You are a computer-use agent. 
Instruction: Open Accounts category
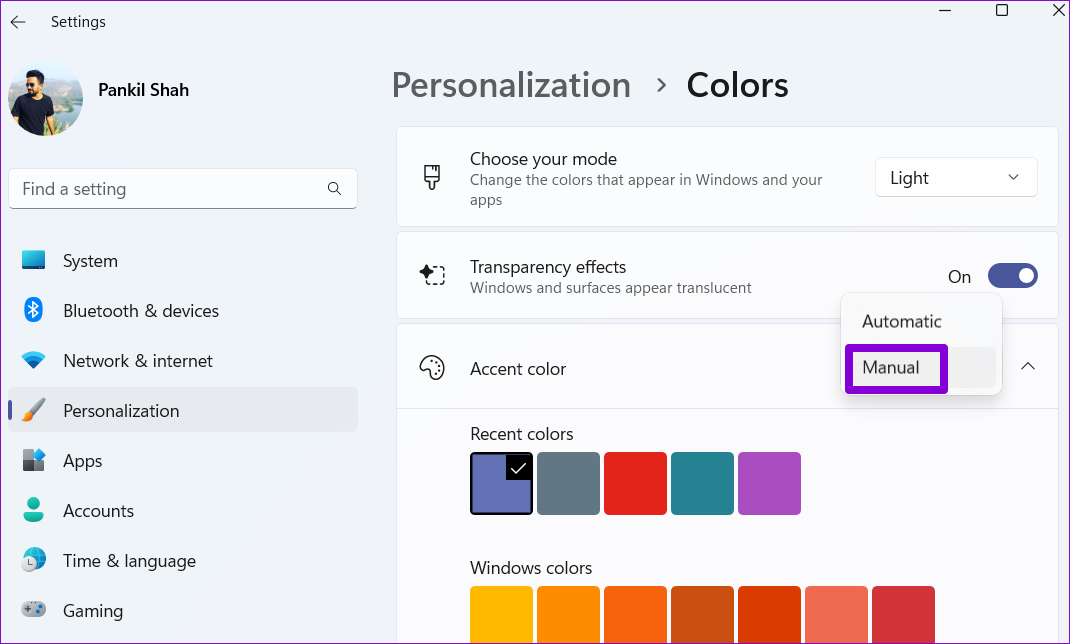pyautogui.click(x=183, y=510)
